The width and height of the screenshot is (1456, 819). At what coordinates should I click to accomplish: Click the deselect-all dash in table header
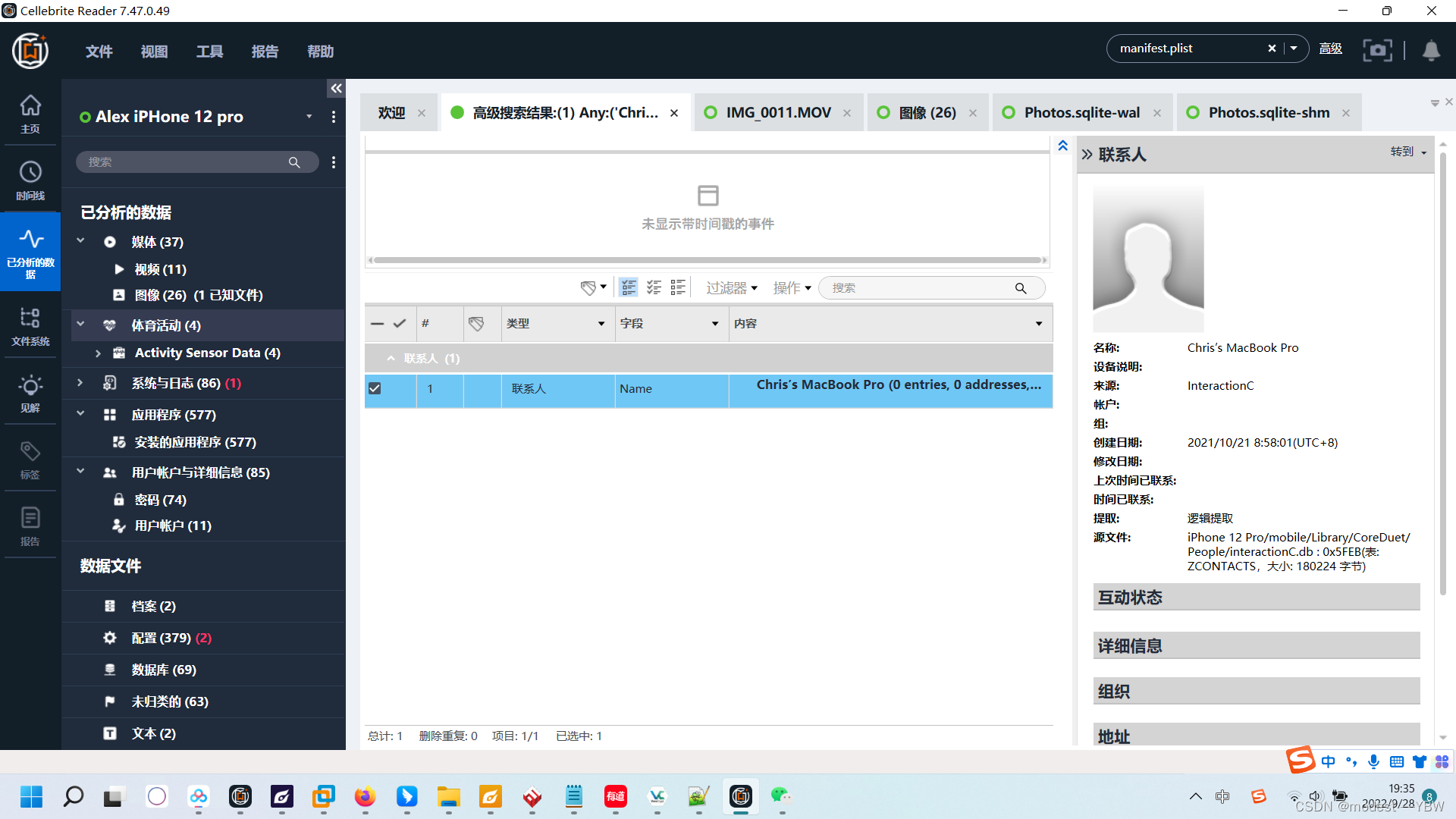(x=377, y=324)
